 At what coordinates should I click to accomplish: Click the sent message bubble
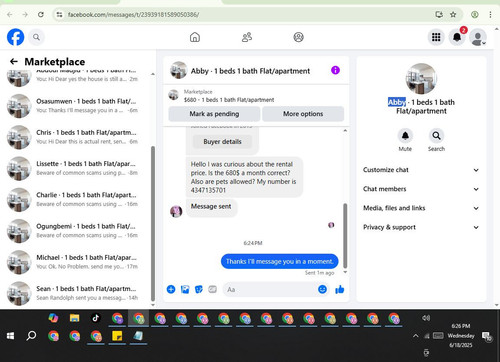(279, 261)
